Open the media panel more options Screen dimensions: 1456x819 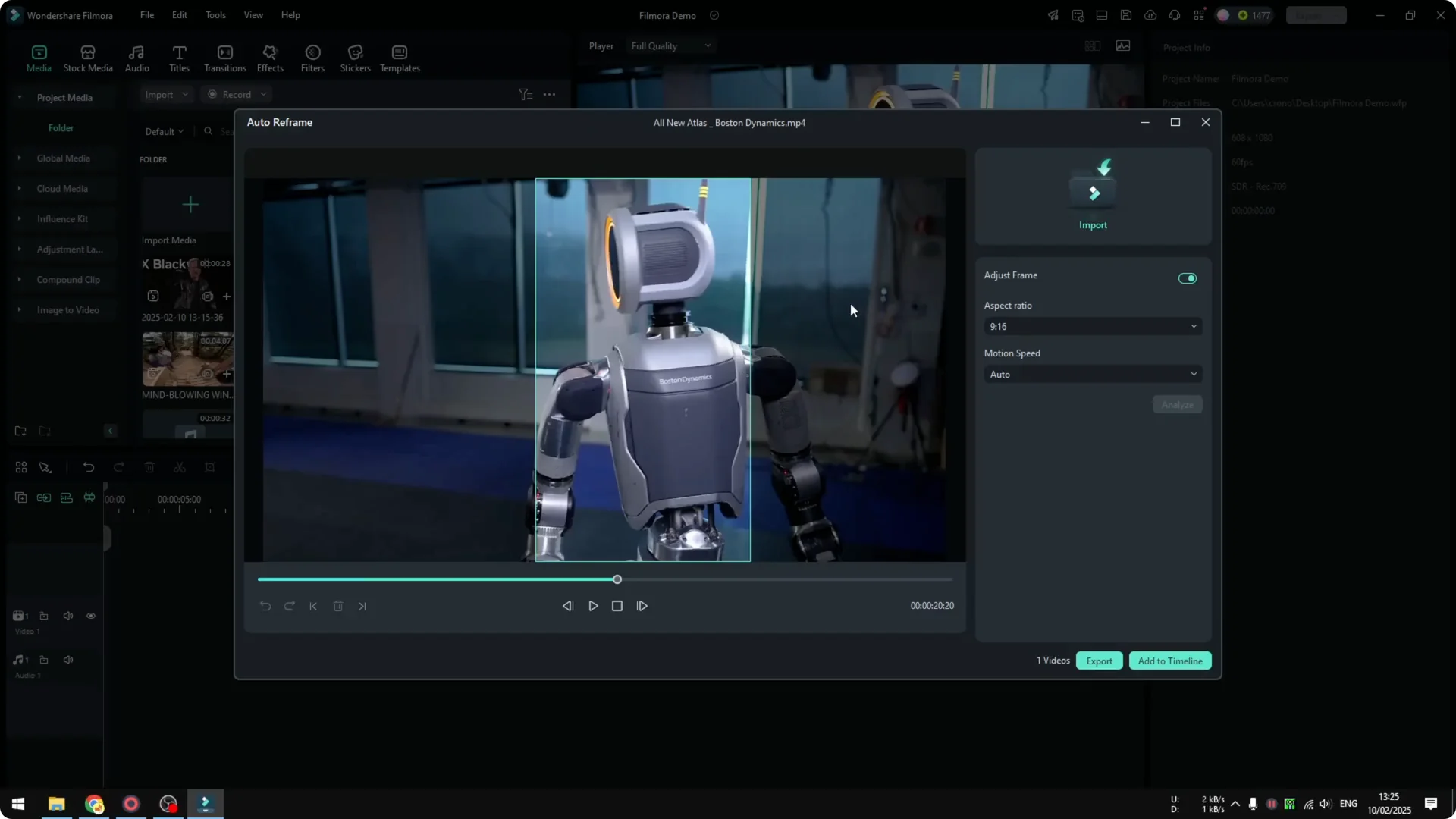(550, 95)
